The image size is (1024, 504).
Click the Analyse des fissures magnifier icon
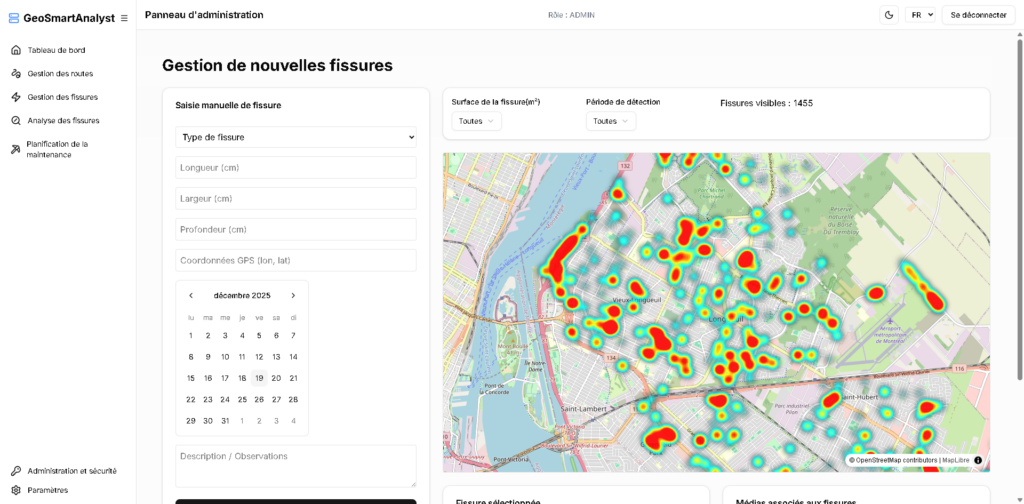pos(16,120)
